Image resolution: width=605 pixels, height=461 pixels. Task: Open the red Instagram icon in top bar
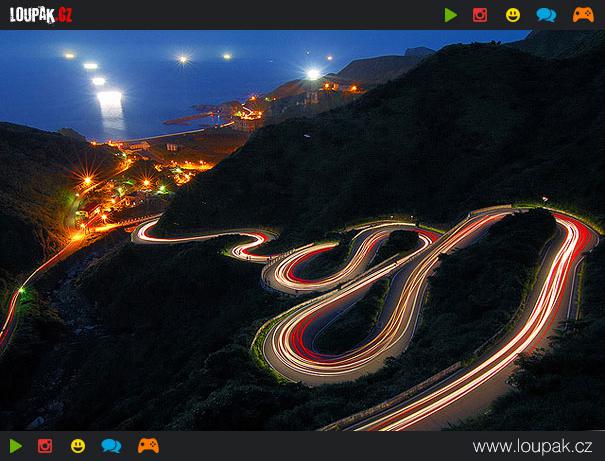480,15
